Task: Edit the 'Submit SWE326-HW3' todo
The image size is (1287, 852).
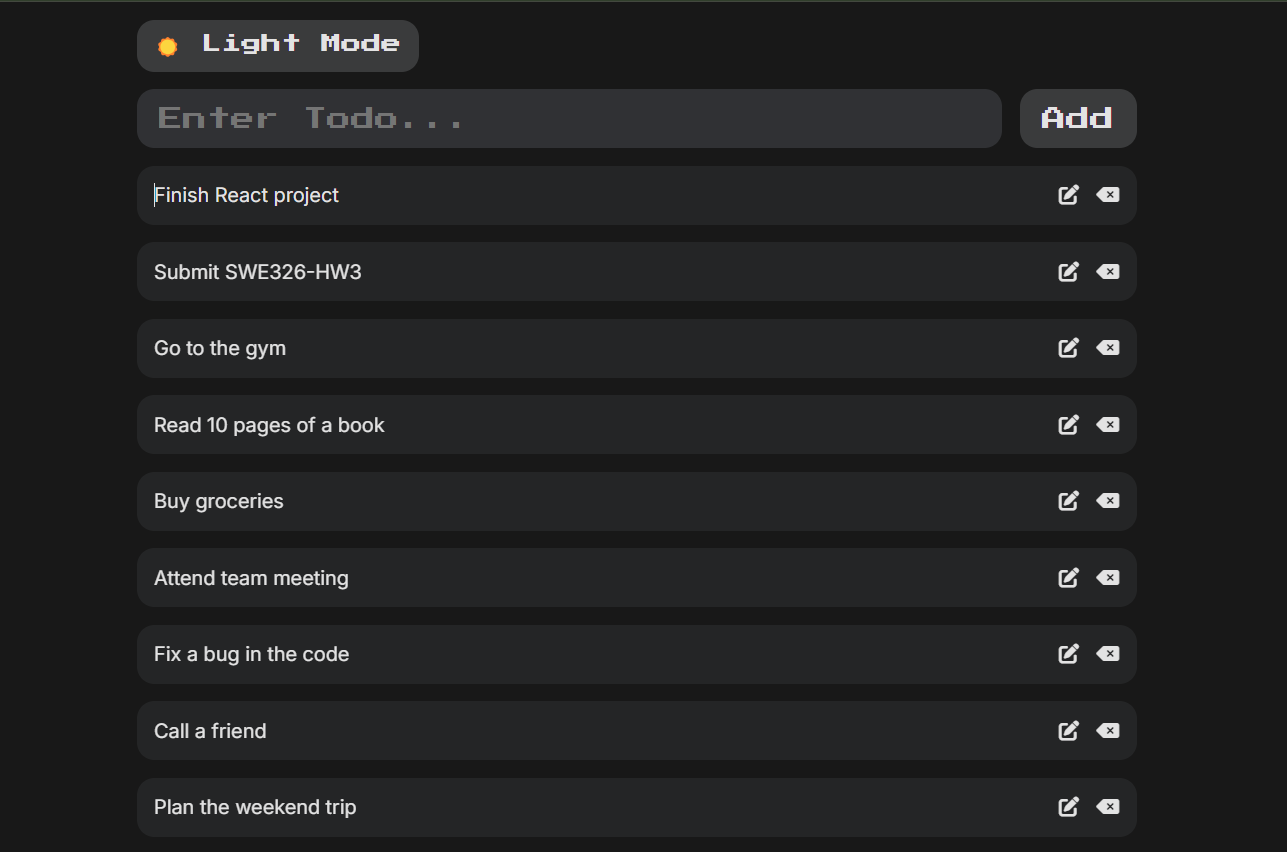Action: tap(1068, 271)
